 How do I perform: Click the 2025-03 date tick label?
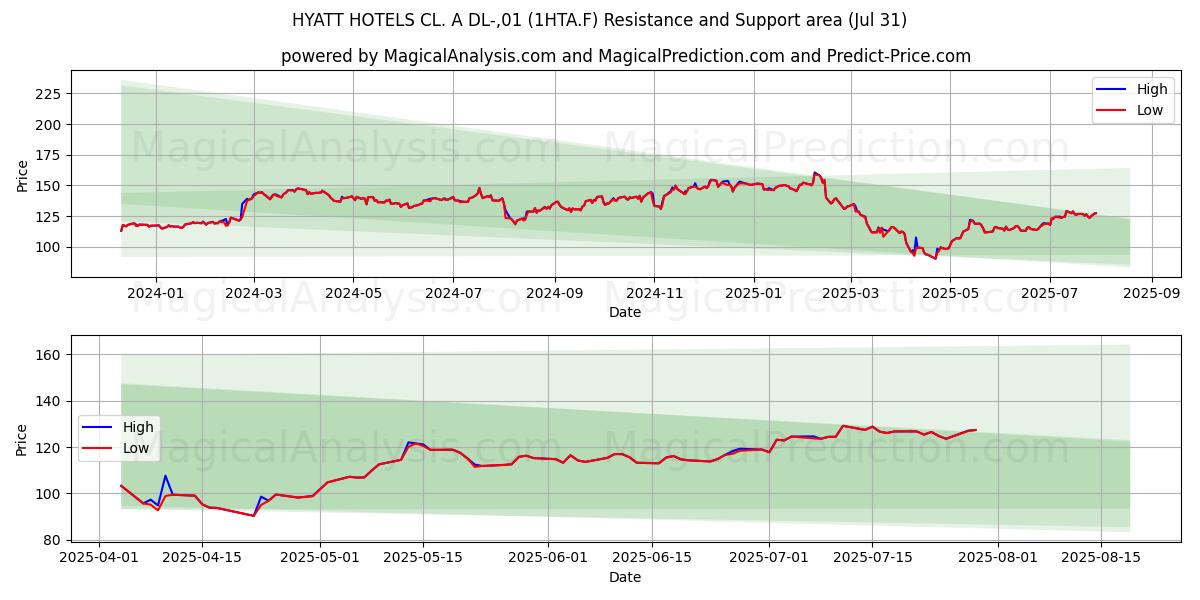click(850, 293)
